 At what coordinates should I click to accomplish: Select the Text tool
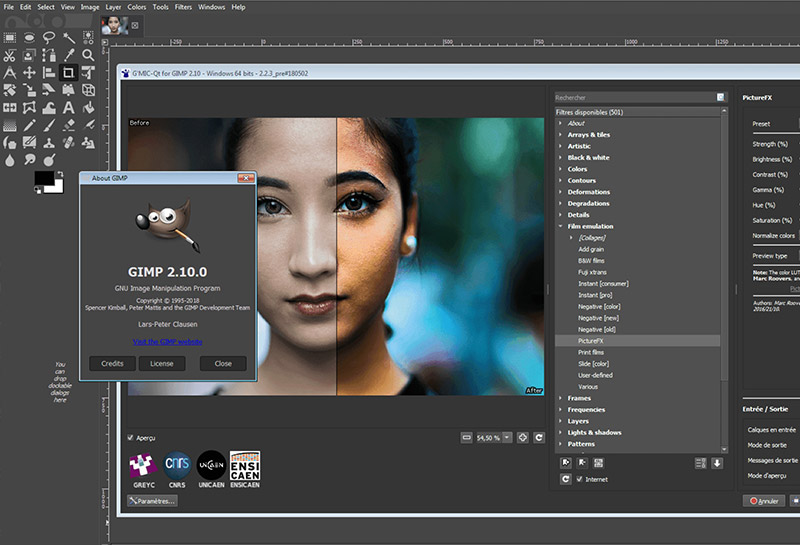[x=68, y=108]
